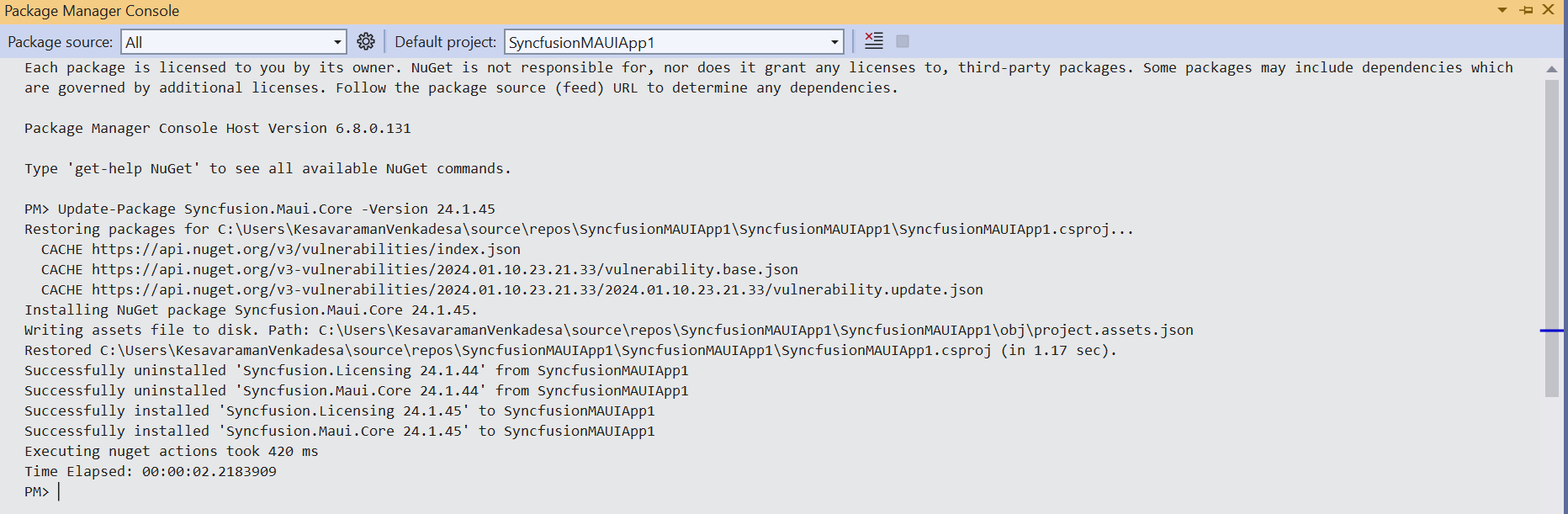Toggle auto hide pin for console window
The image size is (1568, 514).
1526,10
